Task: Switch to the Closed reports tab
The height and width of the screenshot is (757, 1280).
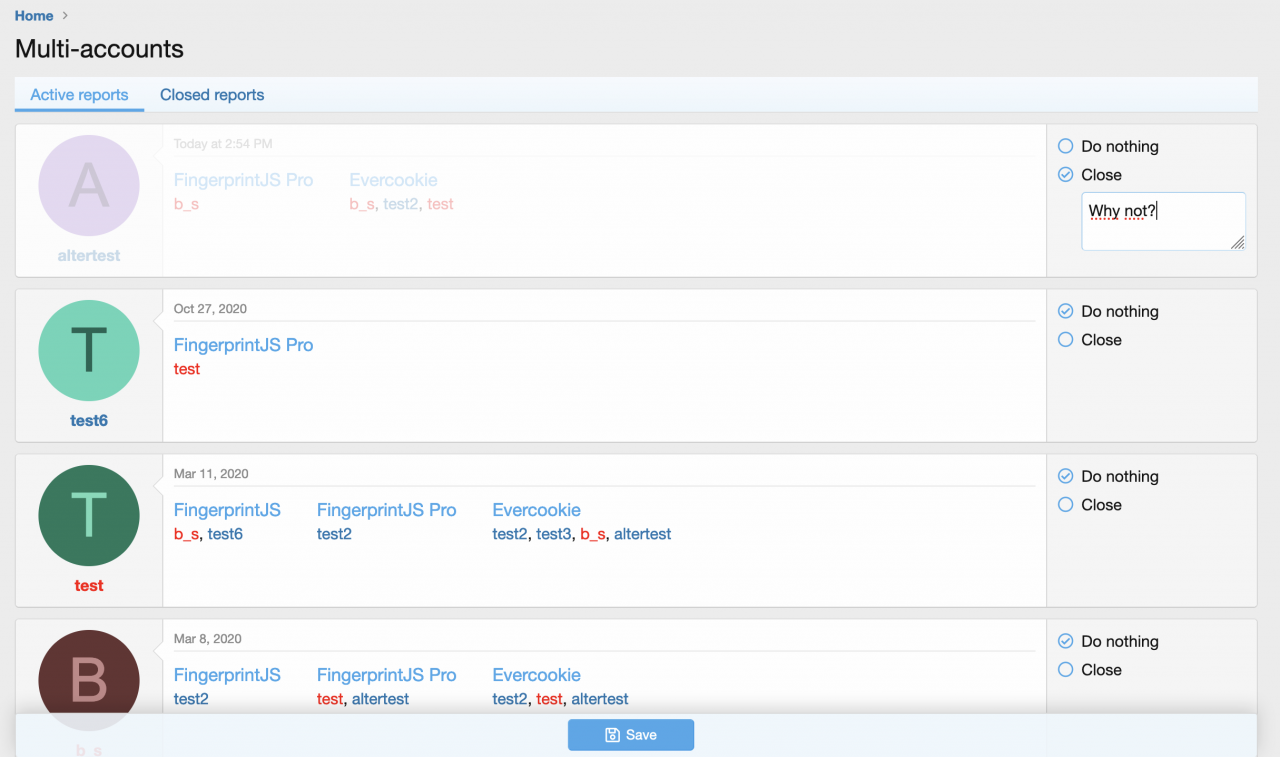Action: [212, 95]
